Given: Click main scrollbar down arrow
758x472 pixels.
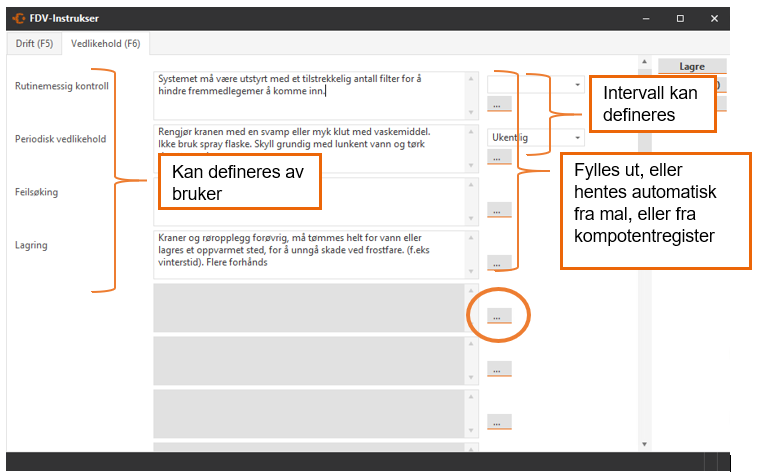Looking at the screenshot, I should [x=645, y=444].
